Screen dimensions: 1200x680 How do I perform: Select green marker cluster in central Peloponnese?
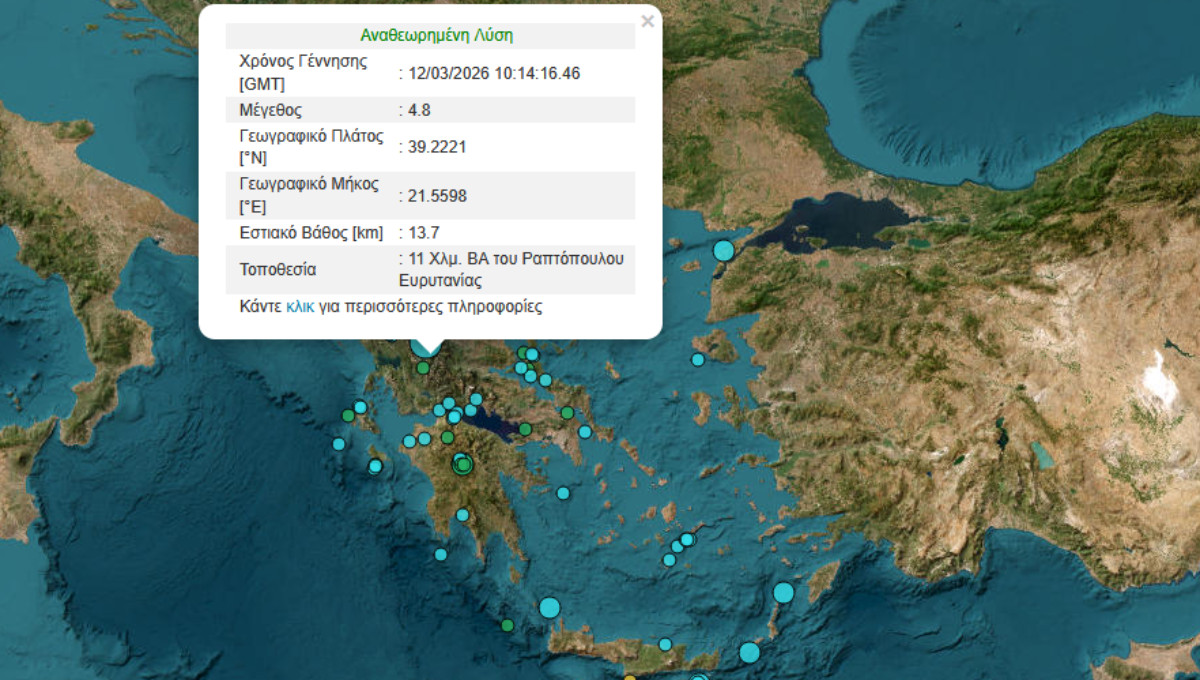[462, 464]
